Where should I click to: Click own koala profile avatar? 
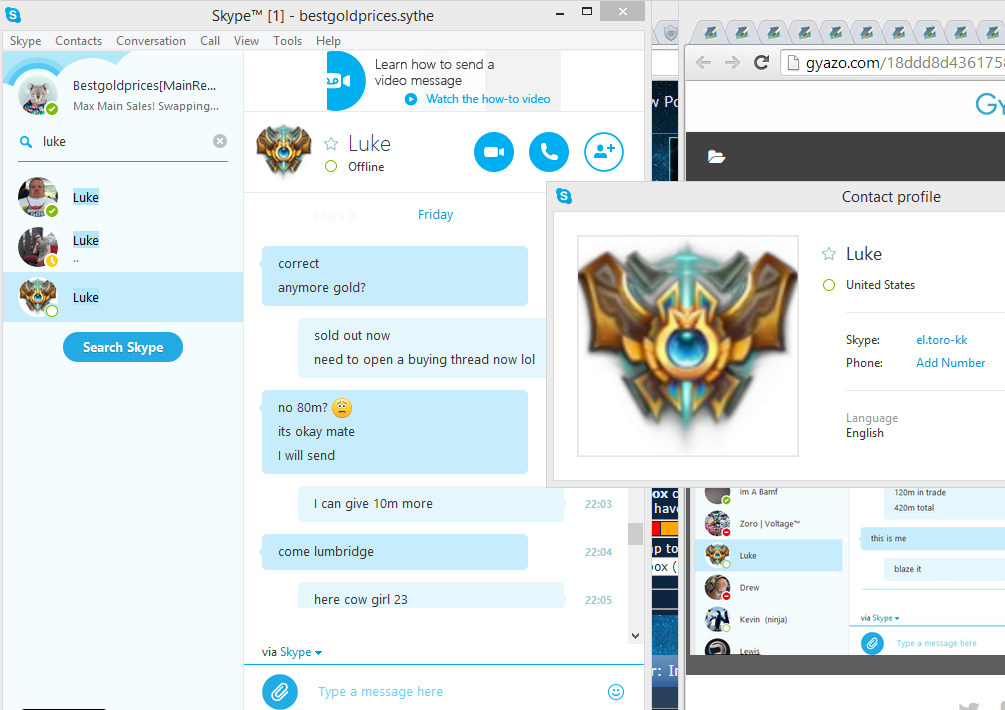tap(38, 94)
